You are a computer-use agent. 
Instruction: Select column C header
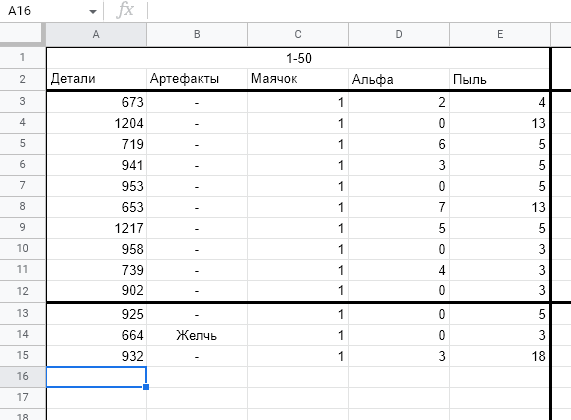point(298,35)
